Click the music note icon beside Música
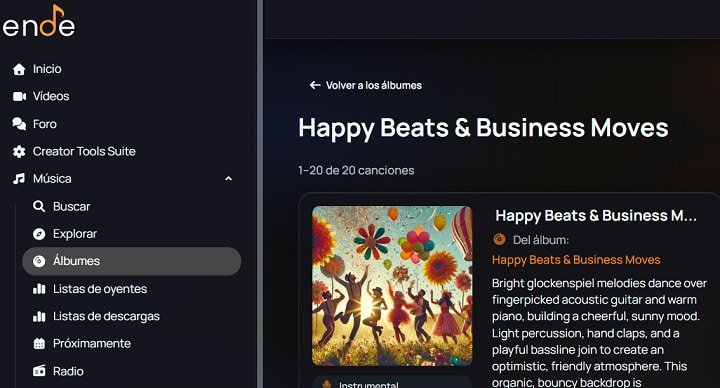The width and height of the screenshot is (720, 388). pos(19,179)
